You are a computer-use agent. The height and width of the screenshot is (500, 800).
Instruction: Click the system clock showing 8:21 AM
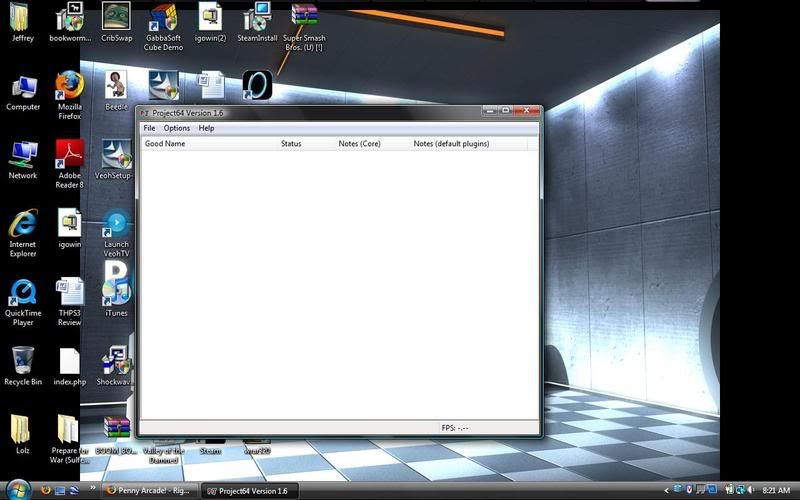point(776,491)
